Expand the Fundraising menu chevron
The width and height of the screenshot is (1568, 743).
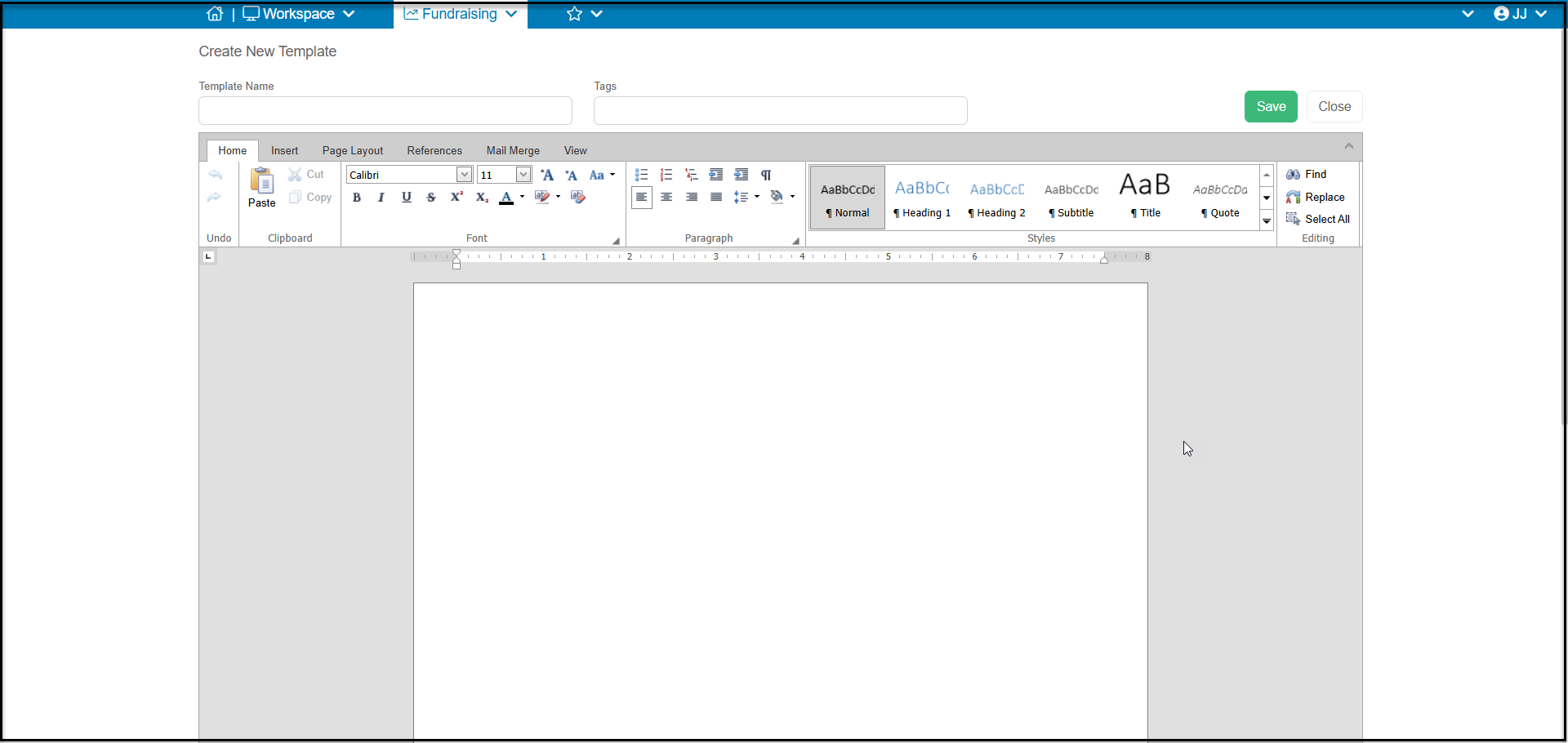click(x=511, y=14)
